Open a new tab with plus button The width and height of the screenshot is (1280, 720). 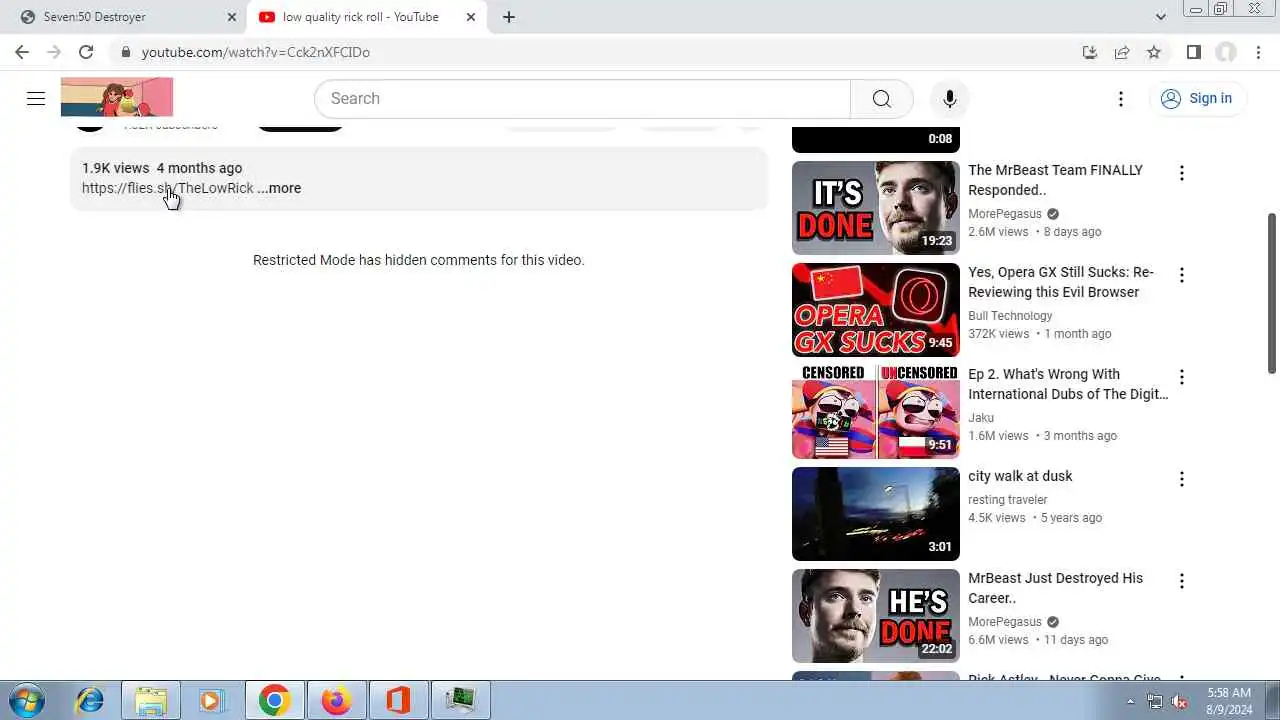coord(509,17)
